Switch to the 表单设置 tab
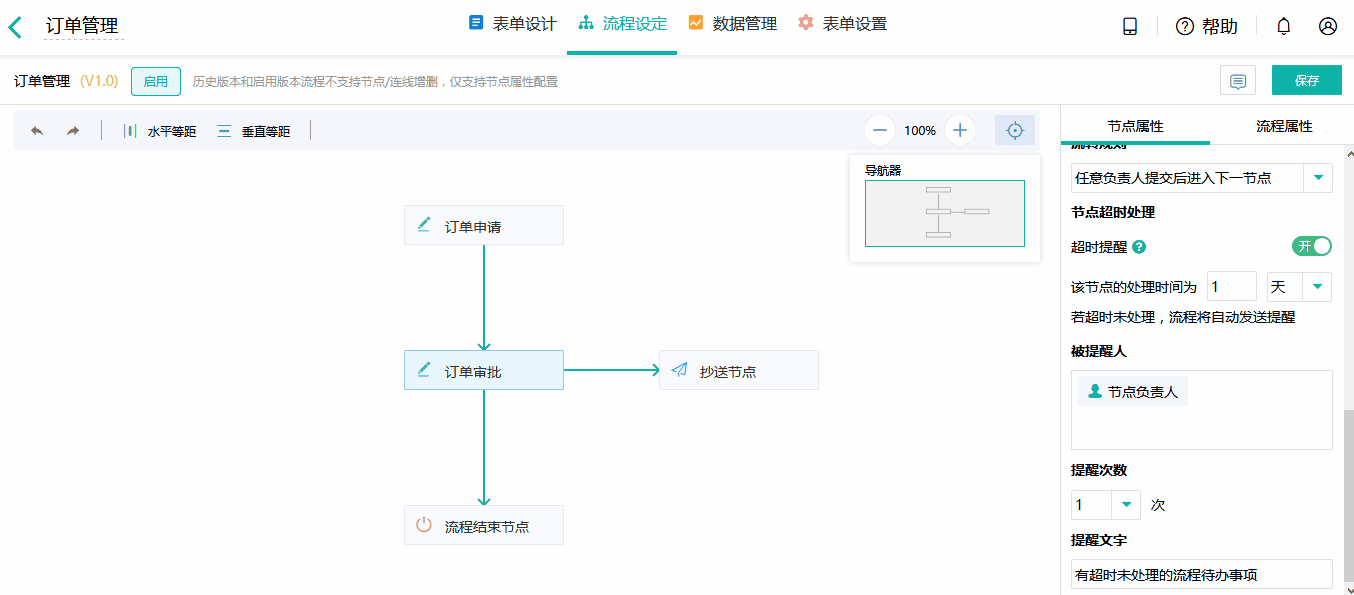The image size is (1354, 595). tap(842, 24)
